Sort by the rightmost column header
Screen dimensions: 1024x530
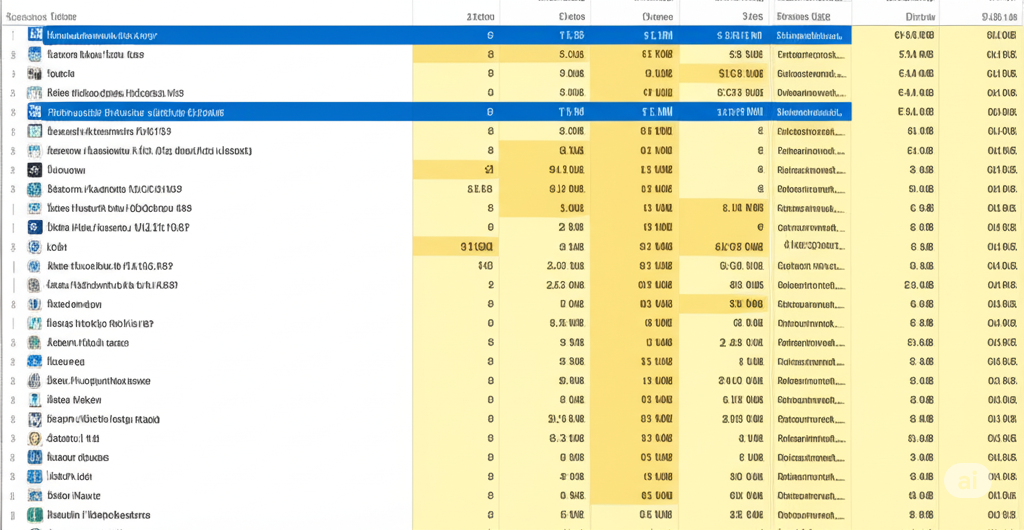1000,17
